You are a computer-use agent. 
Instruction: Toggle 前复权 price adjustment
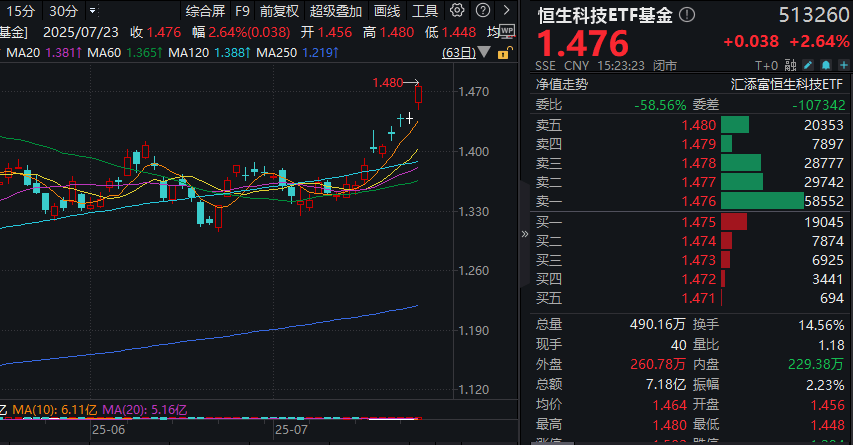click(x=279, y=11)
